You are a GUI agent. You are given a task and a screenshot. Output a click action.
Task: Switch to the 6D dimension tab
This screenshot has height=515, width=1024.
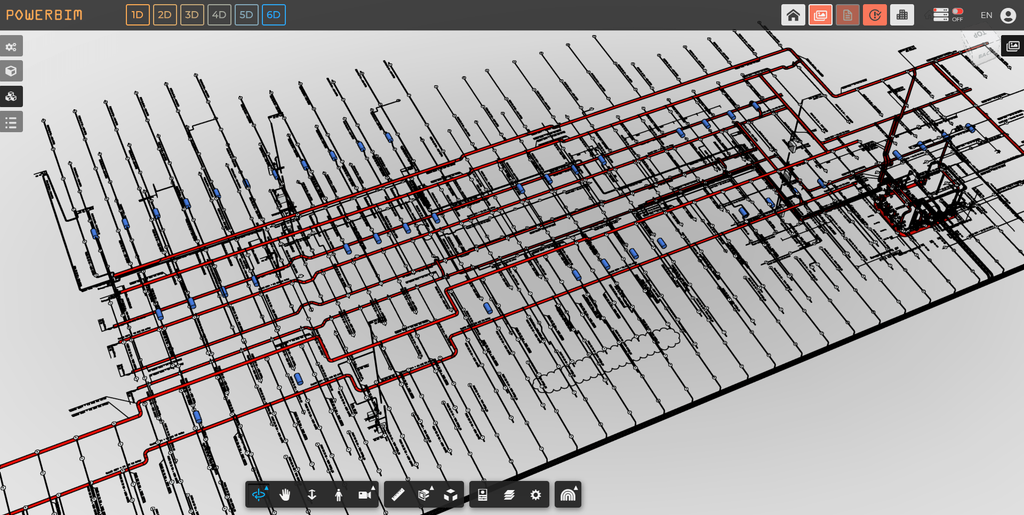coord(274,15)
